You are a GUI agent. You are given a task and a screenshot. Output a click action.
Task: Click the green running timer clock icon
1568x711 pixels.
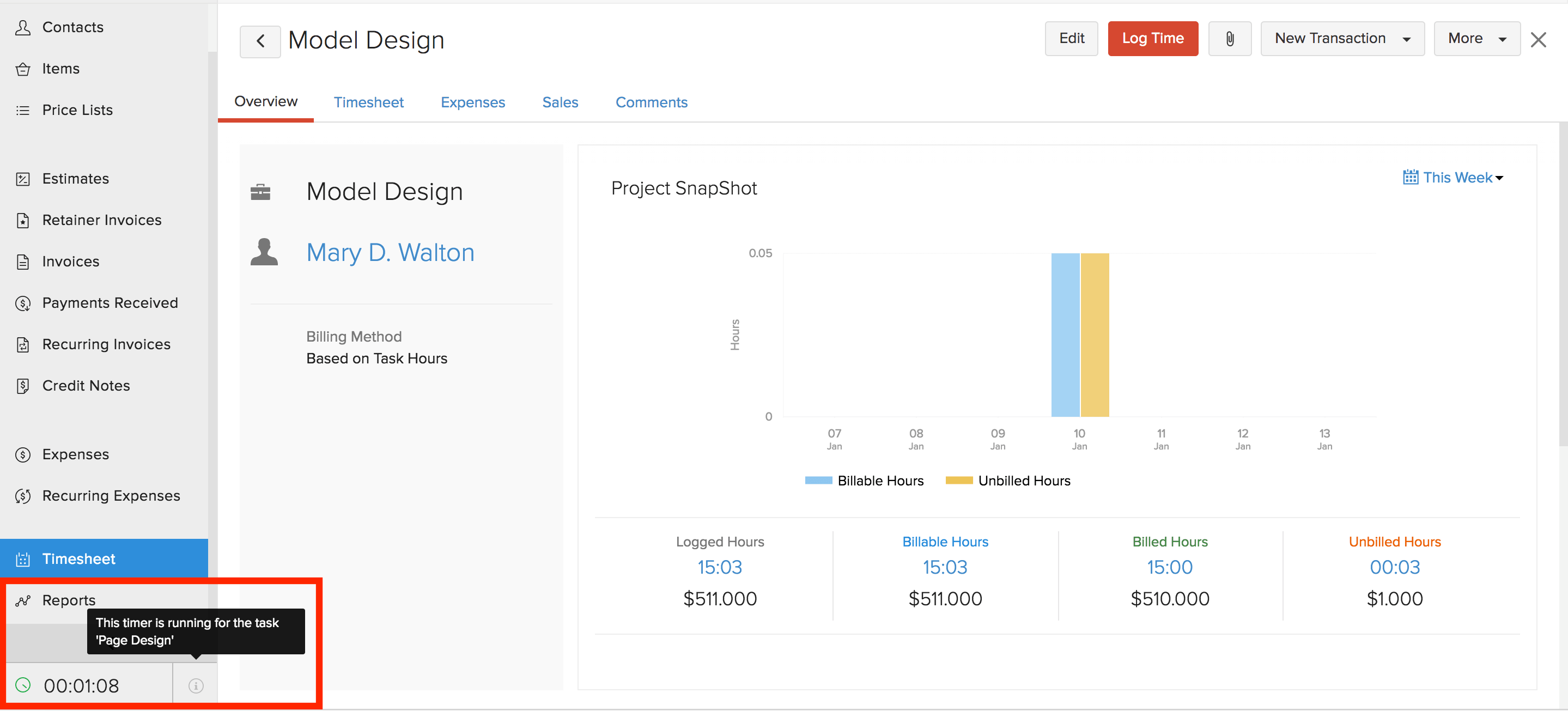23,685
